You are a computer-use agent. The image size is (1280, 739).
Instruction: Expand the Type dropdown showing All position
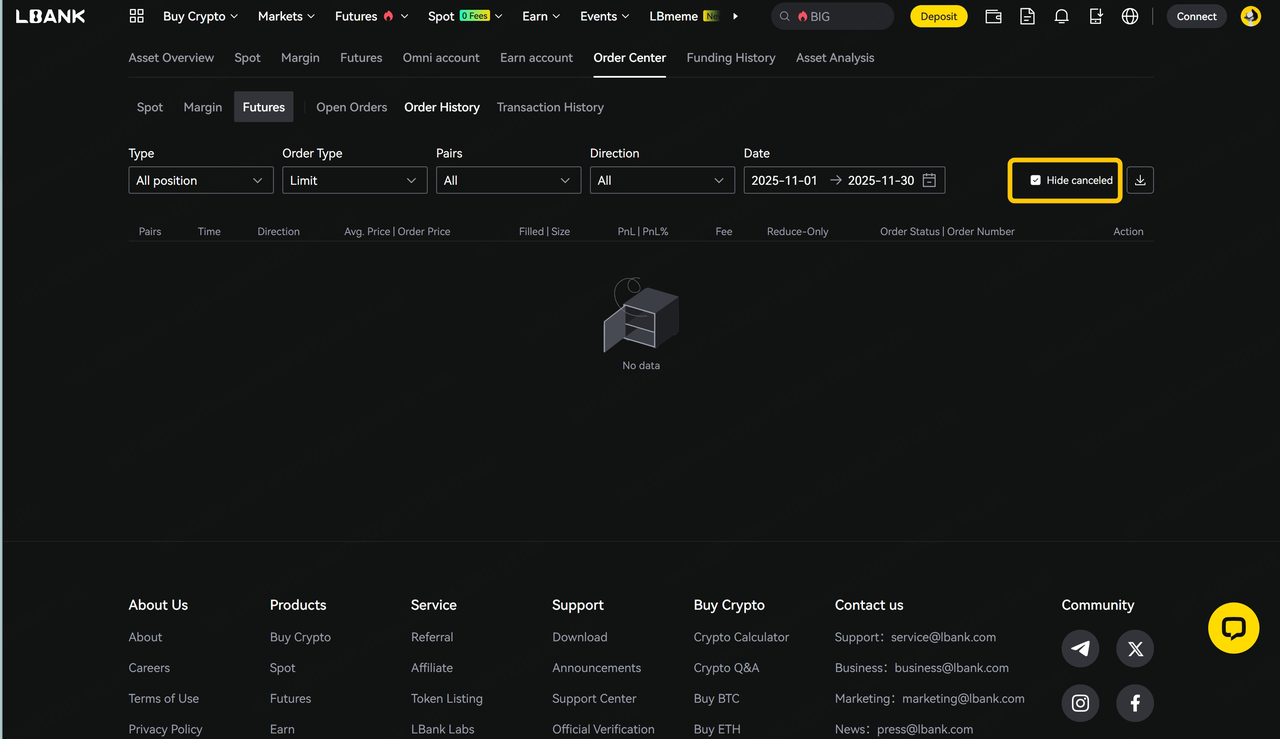pyautogui.click(x=200, y=180)
